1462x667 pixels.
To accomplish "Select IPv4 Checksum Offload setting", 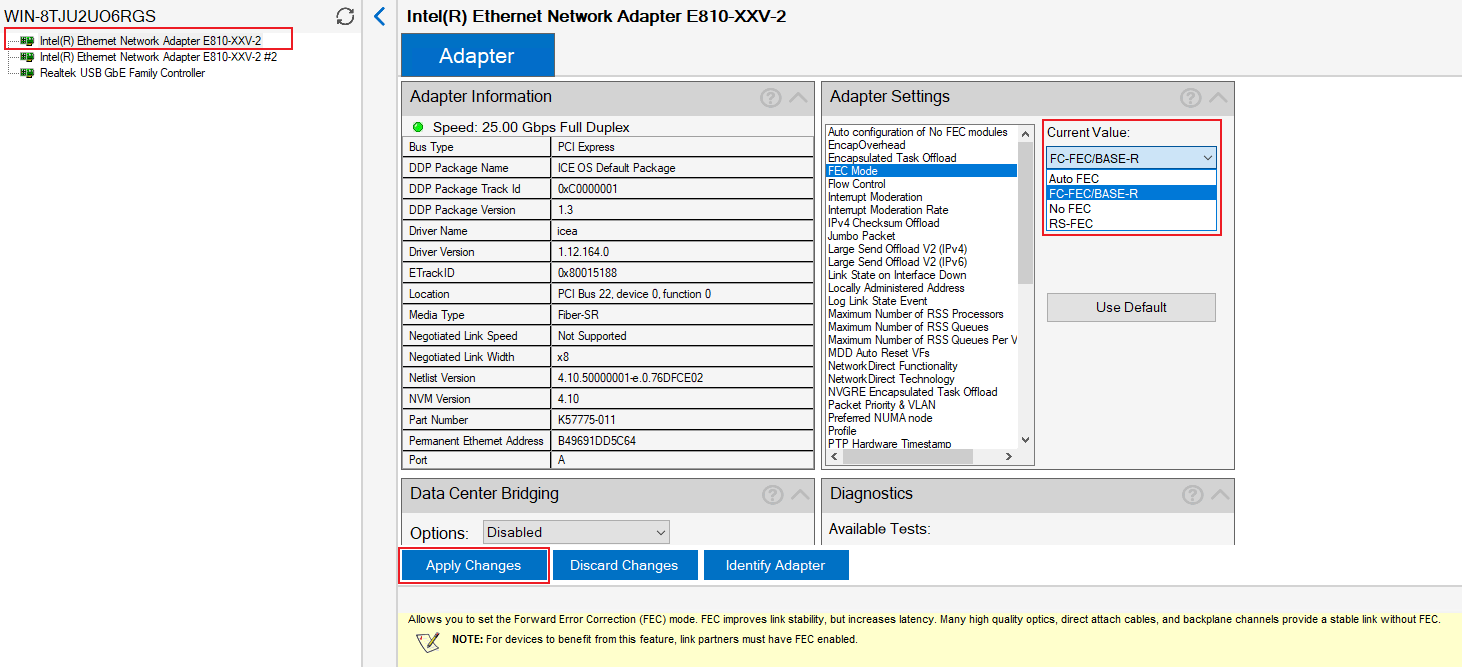I will point(884,223).
